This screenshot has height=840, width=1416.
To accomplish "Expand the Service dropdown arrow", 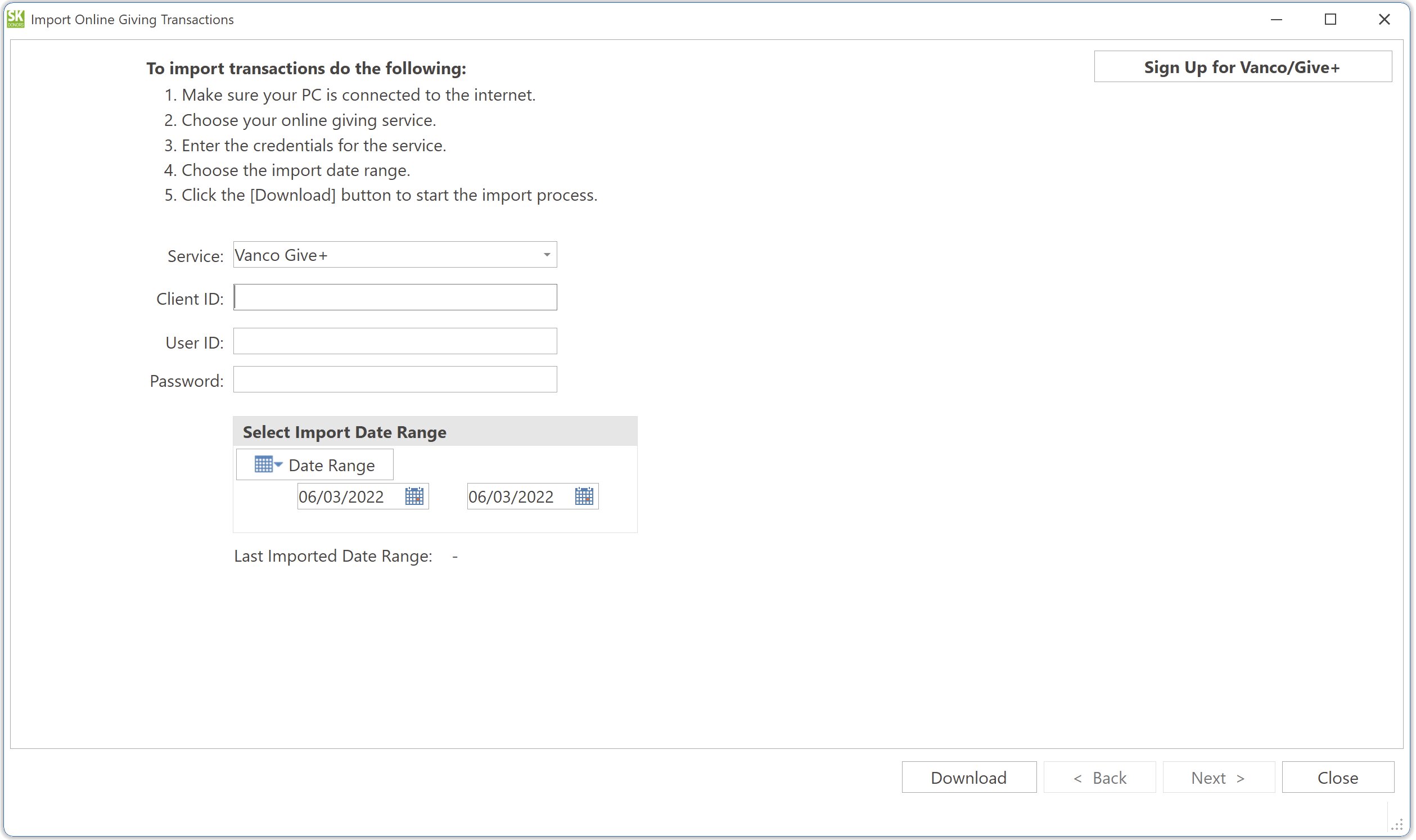I will pyautogui.click(x=547, y=255).
